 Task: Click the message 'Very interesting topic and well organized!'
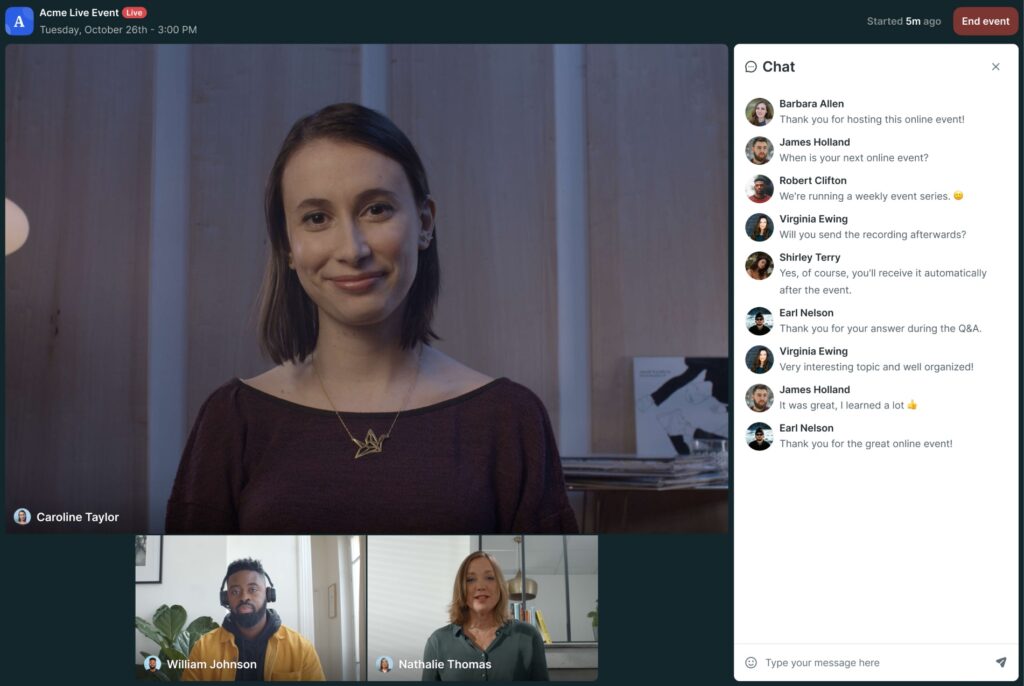876,367
